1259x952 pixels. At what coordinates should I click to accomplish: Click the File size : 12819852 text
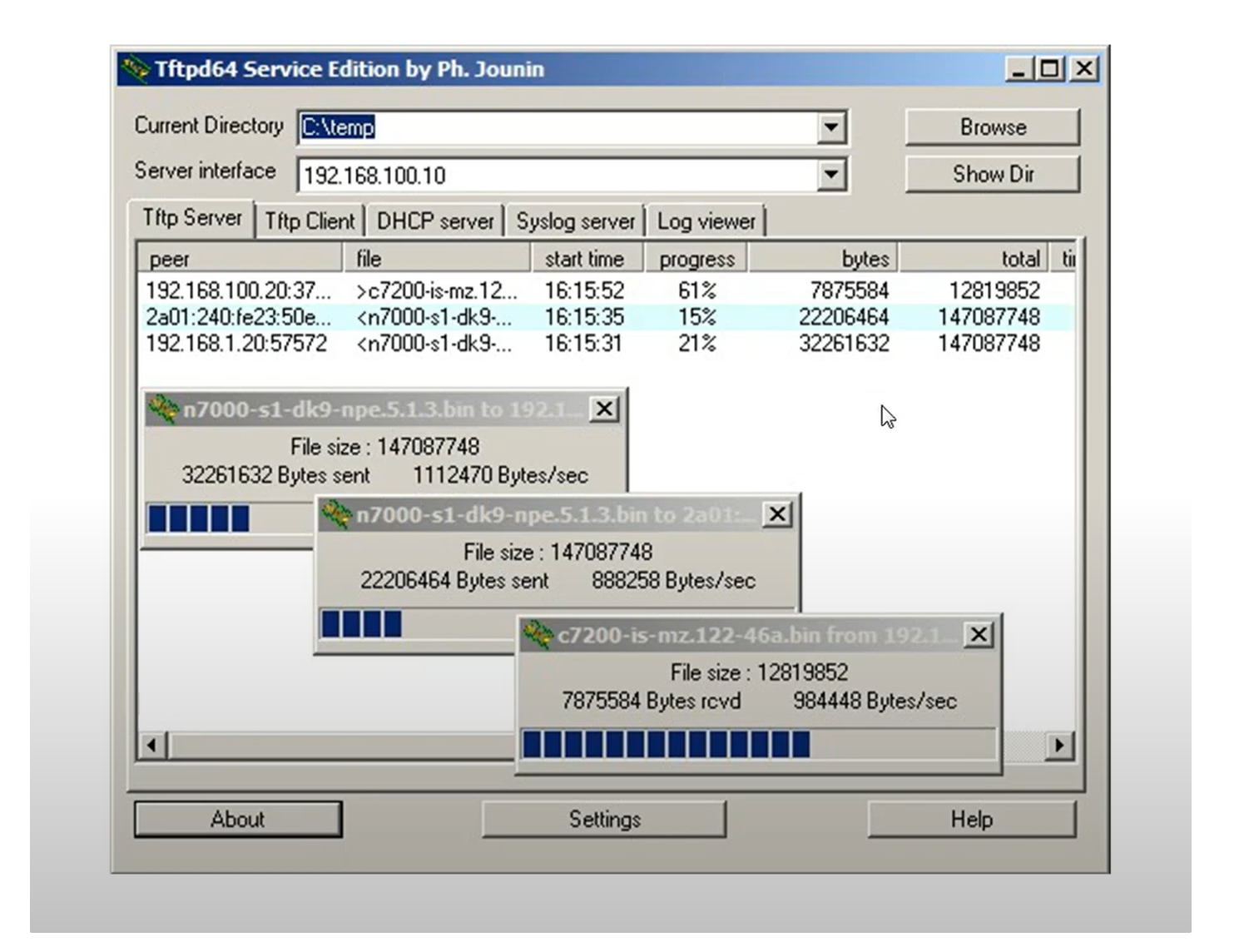(759, 672)
